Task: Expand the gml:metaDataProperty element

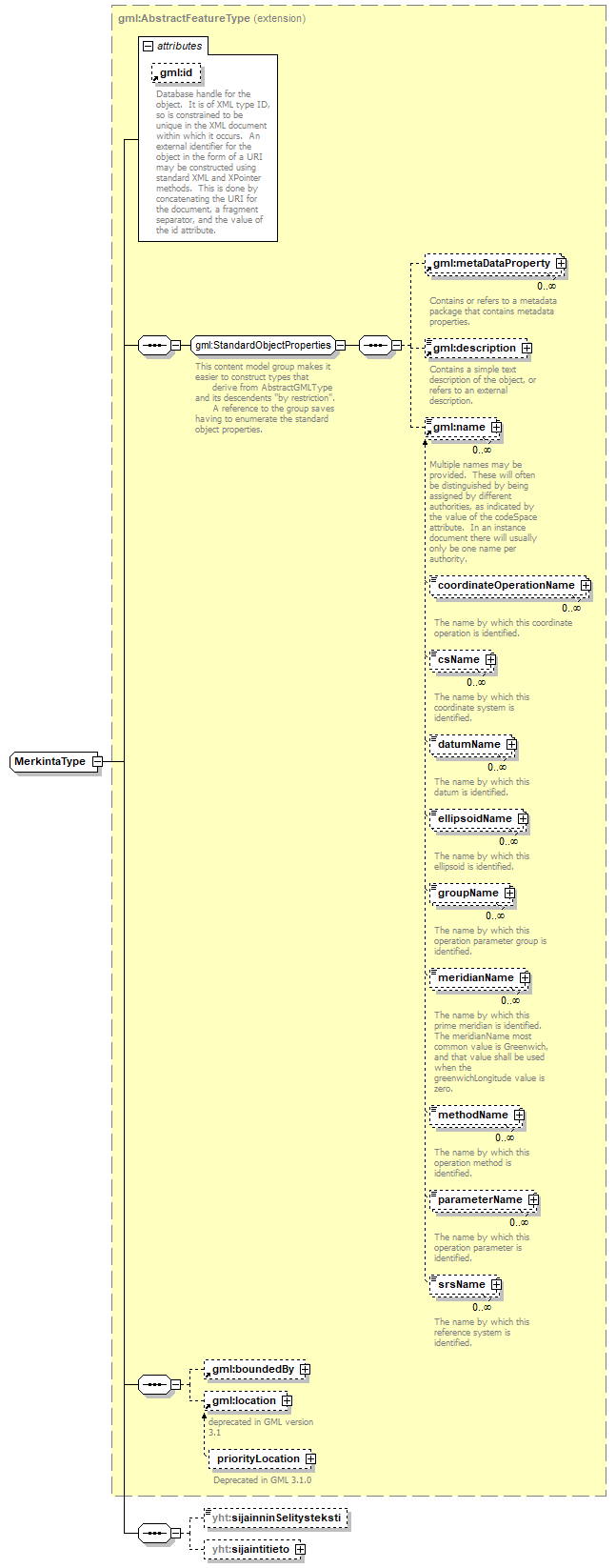Action: (561, 264)
